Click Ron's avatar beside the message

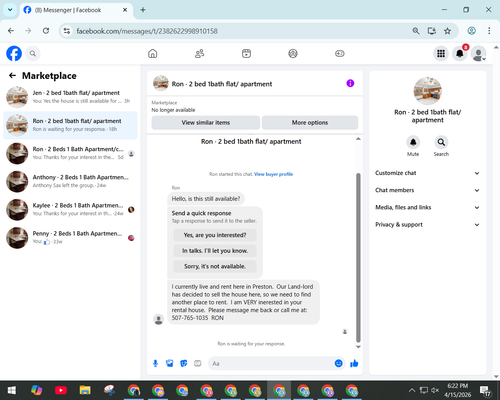[x=159, y=319]
